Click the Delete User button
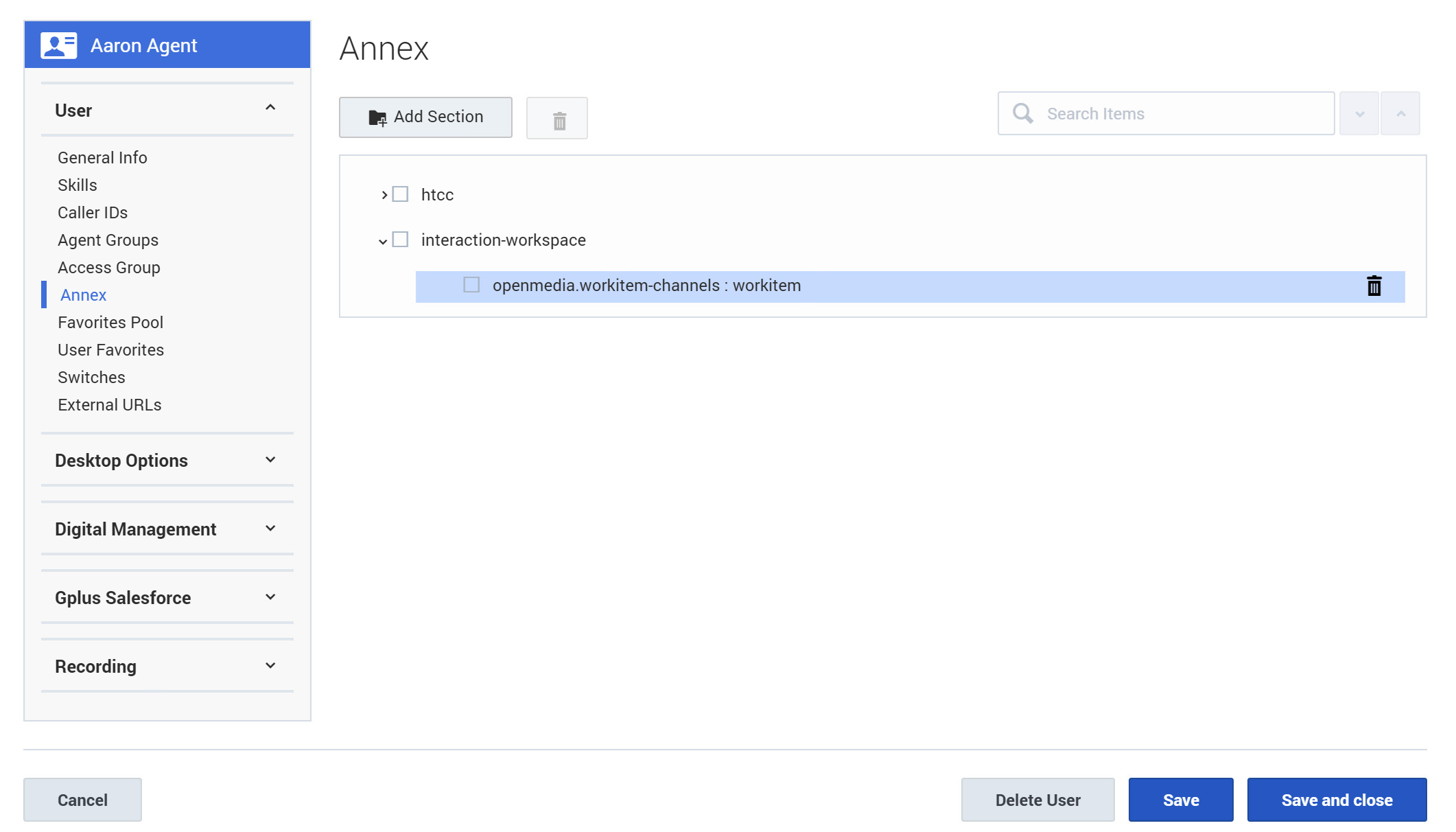This screenshot has width=1456, height=832. point(1037,800)
